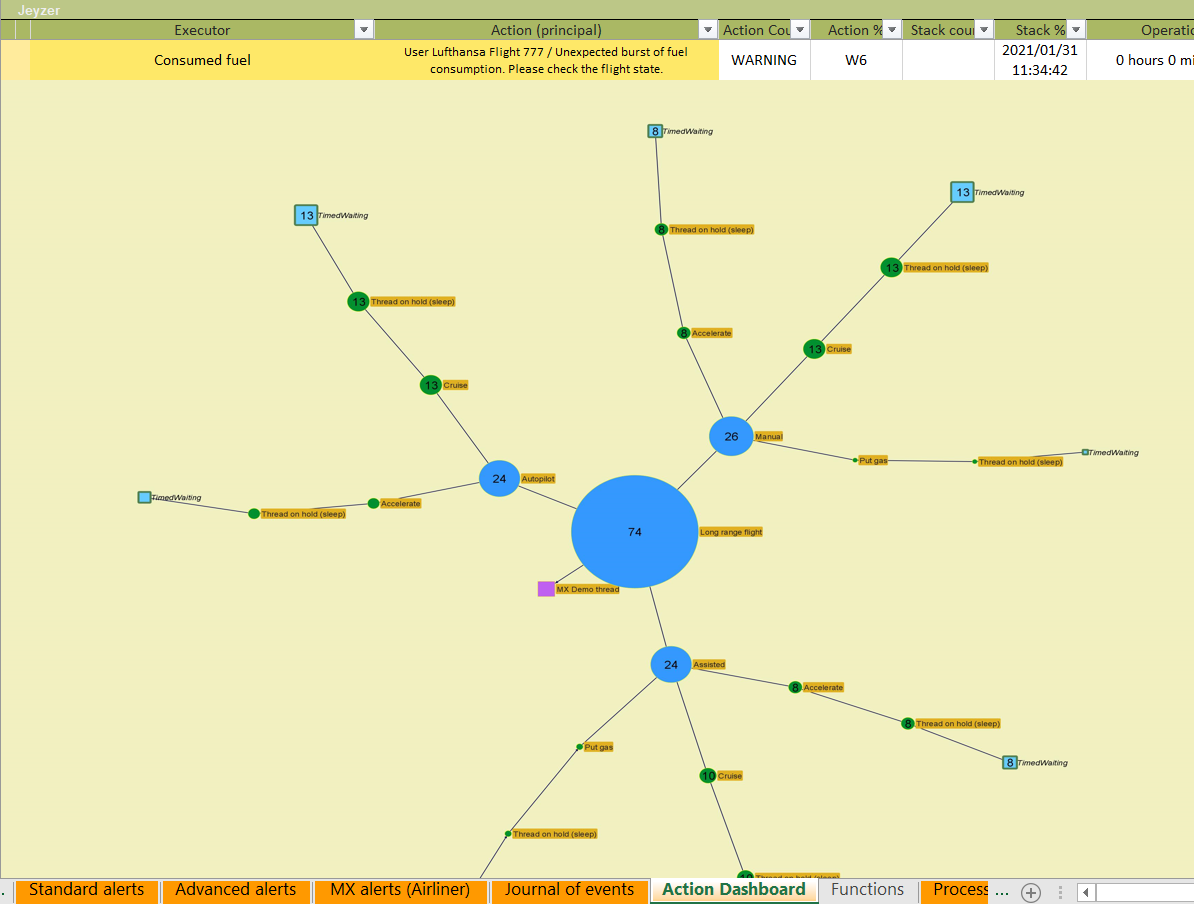Click the green Cruise node under Manual
Viewport: 1194px width, 904px height.
pos(815,349)
